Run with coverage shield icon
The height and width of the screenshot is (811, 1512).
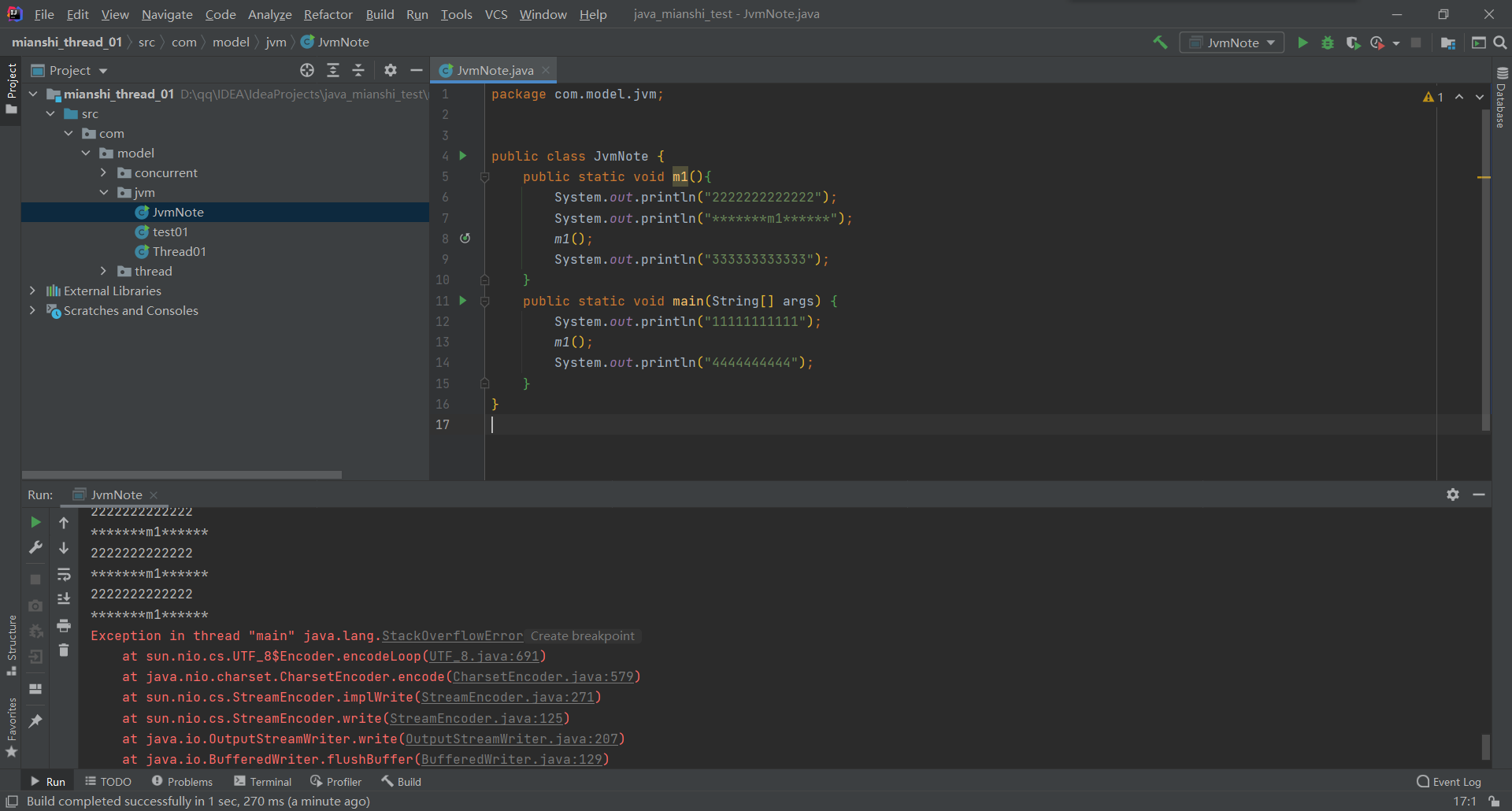click(1353, 43)
